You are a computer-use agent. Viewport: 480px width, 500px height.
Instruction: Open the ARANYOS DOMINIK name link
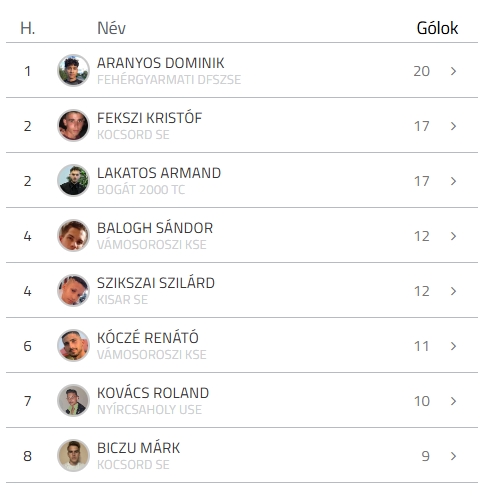point(161,63)
